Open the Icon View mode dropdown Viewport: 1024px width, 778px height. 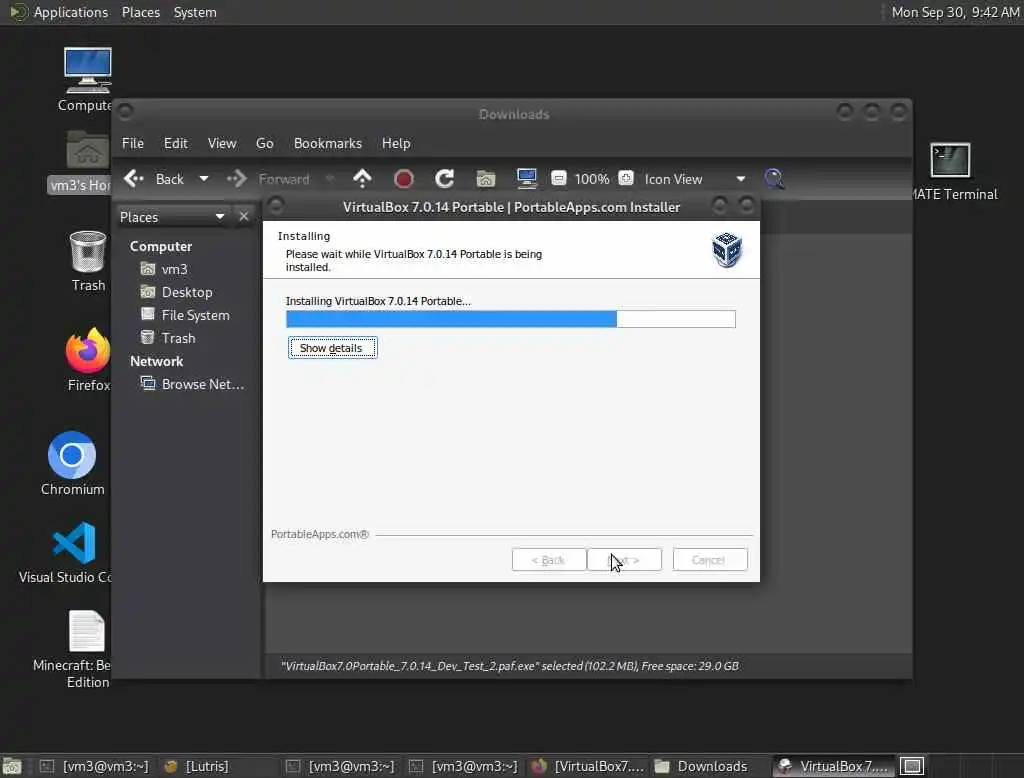tap(694, 179)
